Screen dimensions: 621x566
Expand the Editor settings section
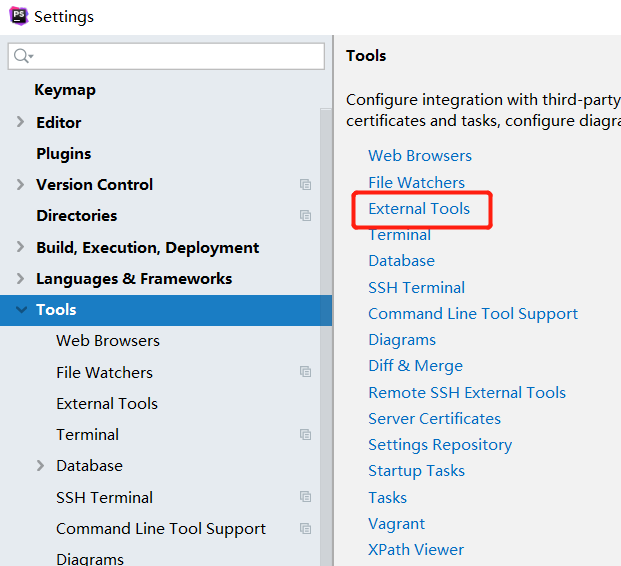(20, 122)
